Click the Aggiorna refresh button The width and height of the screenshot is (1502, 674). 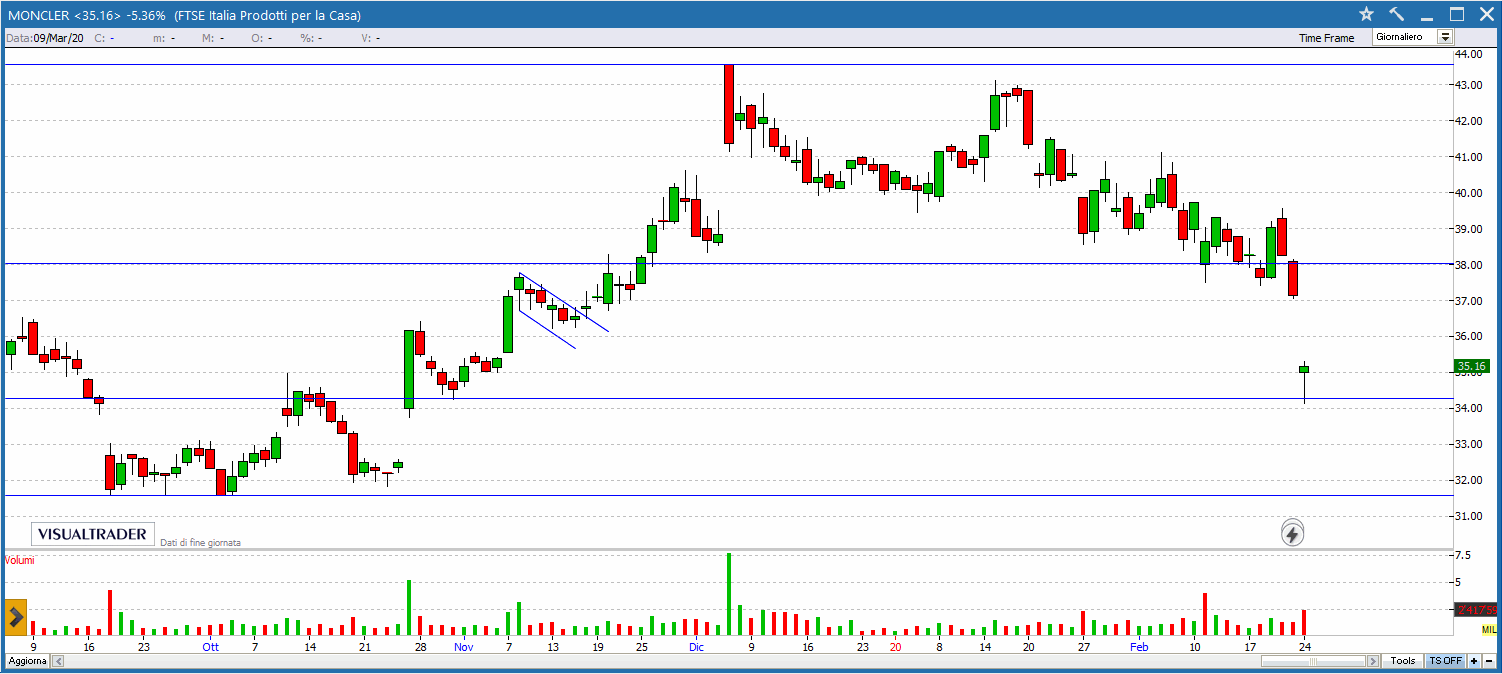click(27, 661)
